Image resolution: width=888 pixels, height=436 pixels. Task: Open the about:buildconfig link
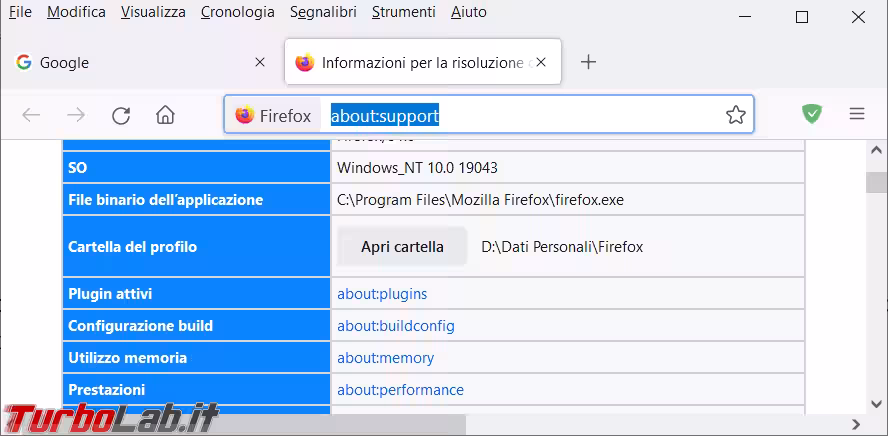(x=395, y=326)
